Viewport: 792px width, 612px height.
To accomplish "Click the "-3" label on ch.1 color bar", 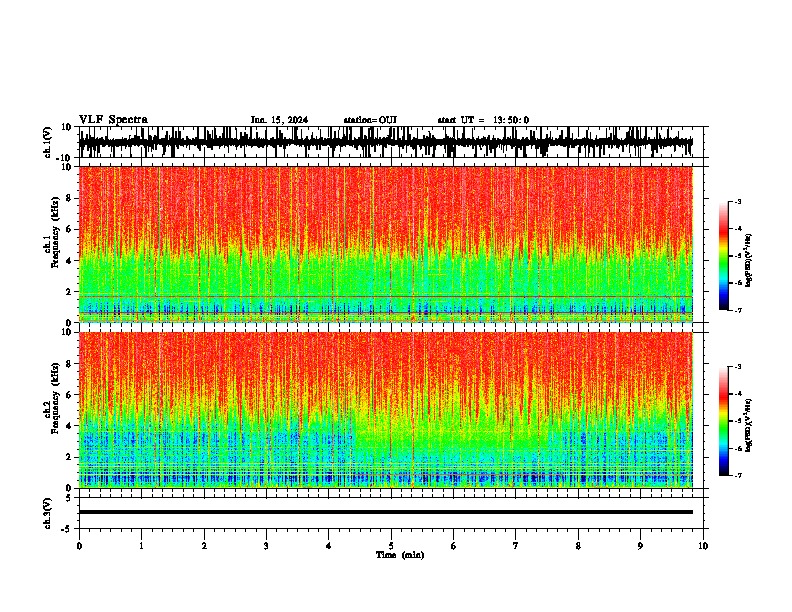I will coord(738,201).
